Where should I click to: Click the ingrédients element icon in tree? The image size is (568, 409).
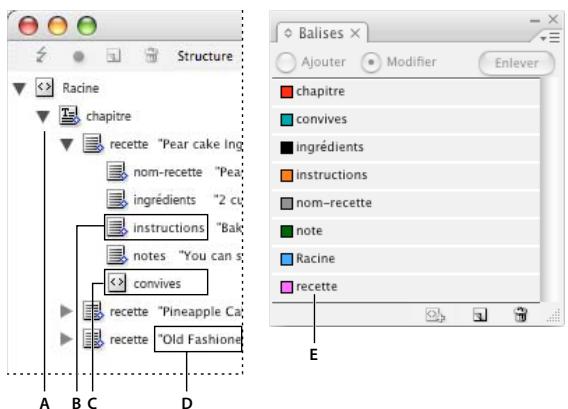coord(117,199)
